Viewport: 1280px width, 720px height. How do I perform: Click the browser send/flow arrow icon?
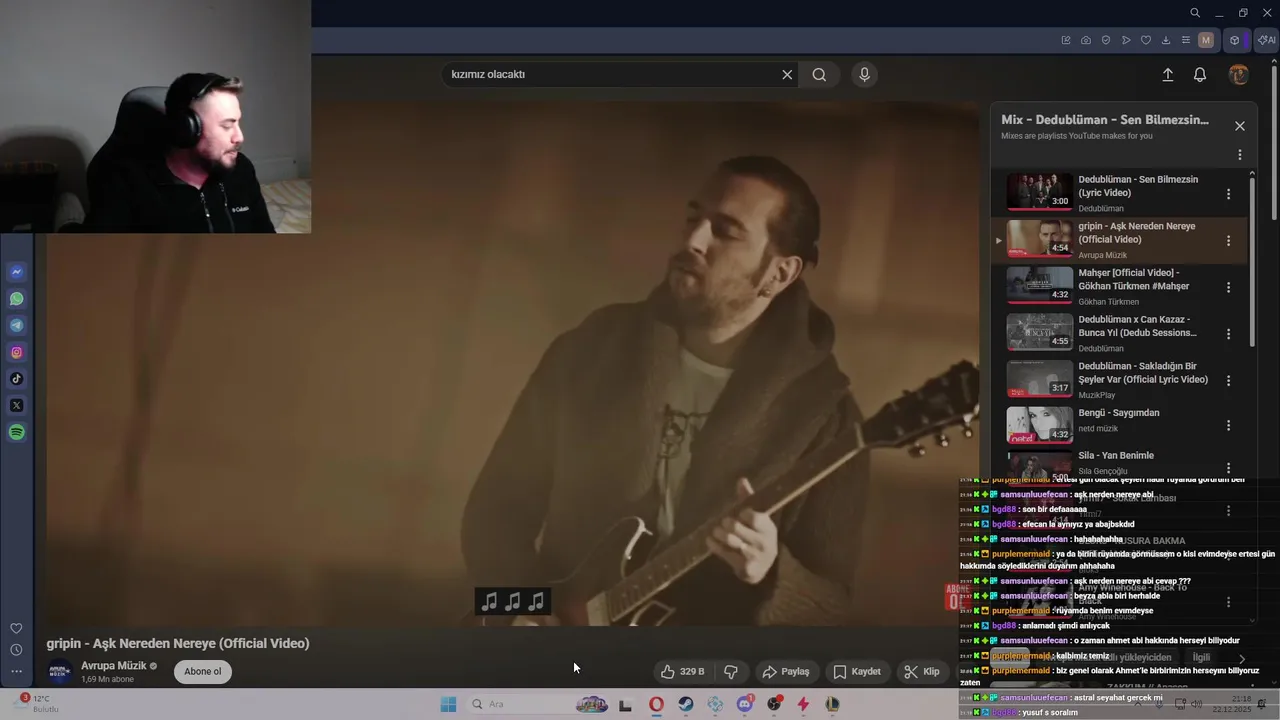[x=1126, y=40]
